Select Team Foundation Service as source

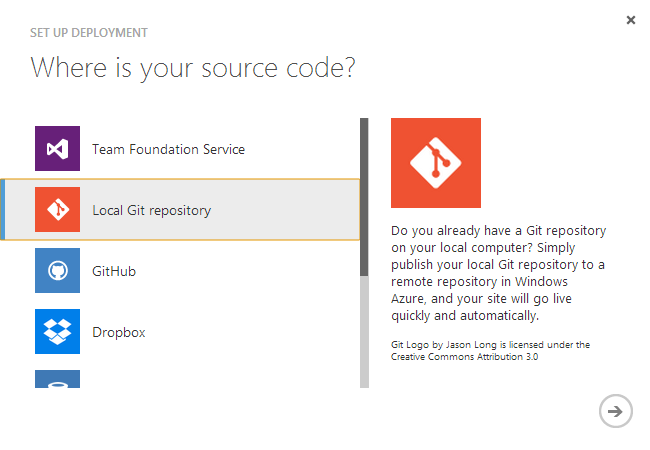pos(168,149)
